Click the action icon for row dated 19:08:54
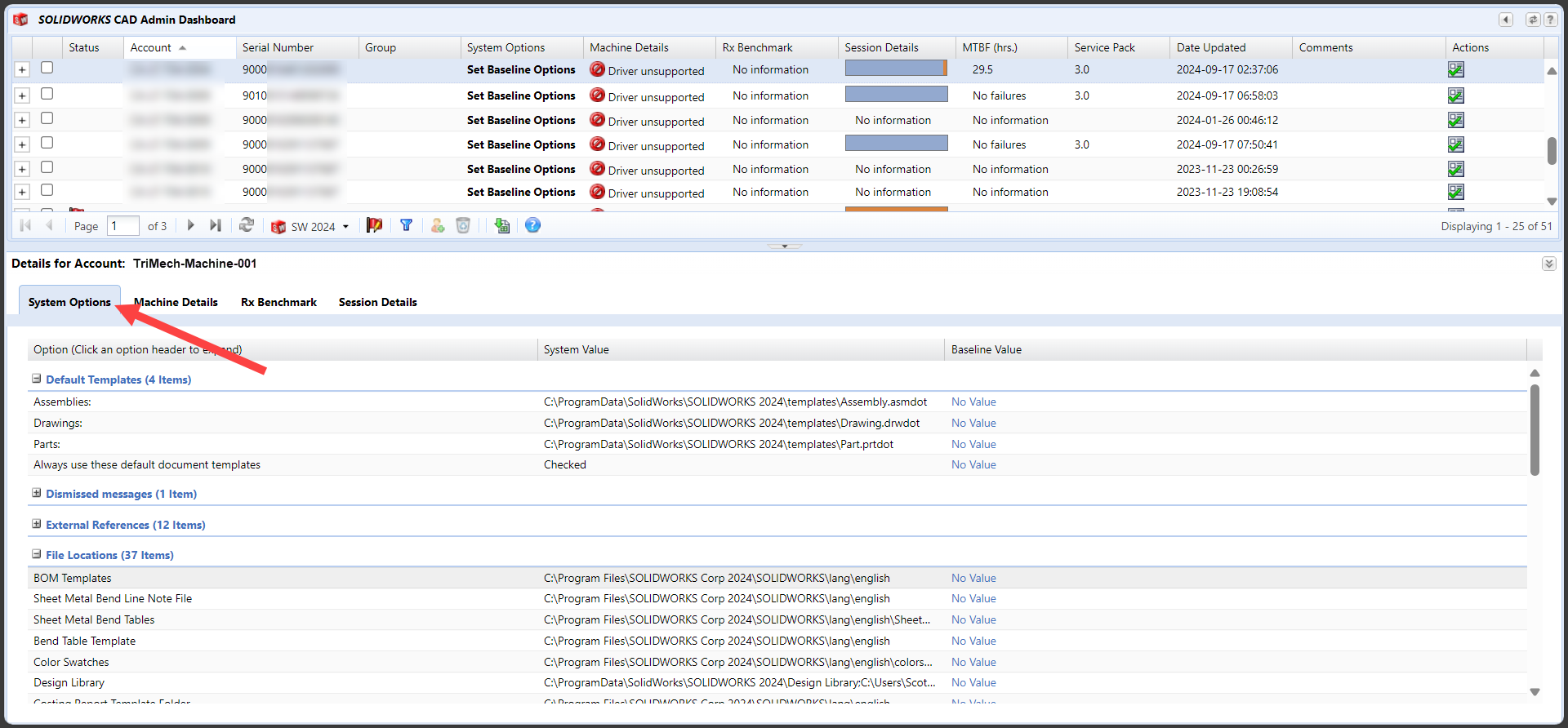Image resolution: width=1568 pixels, height=728 pixels. point(1455,192)
